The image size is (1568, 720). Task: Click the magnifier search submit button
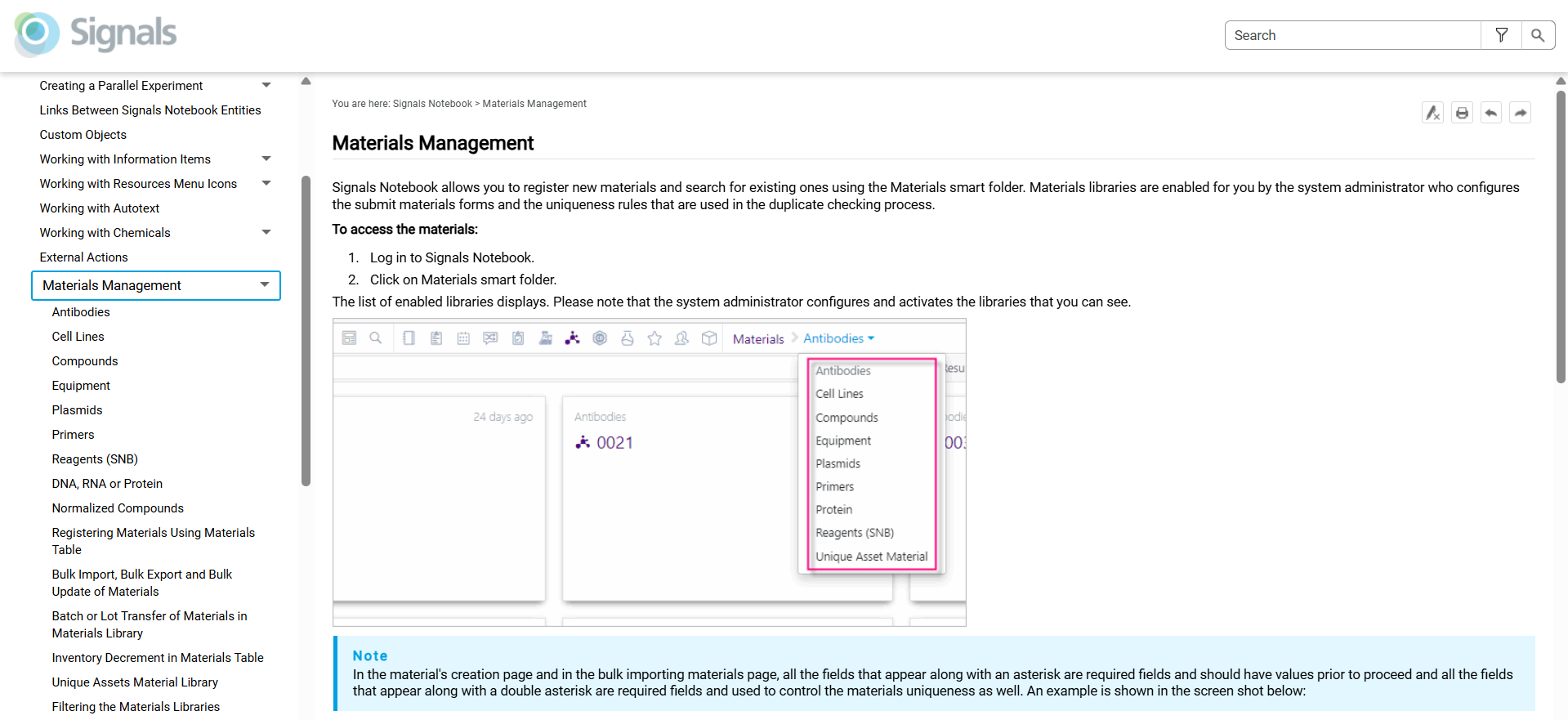click(x=1538, y=35)
